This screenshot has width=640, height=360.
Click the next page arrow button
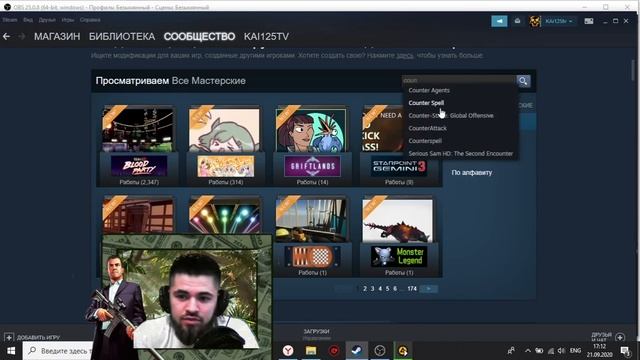point(429,289)
